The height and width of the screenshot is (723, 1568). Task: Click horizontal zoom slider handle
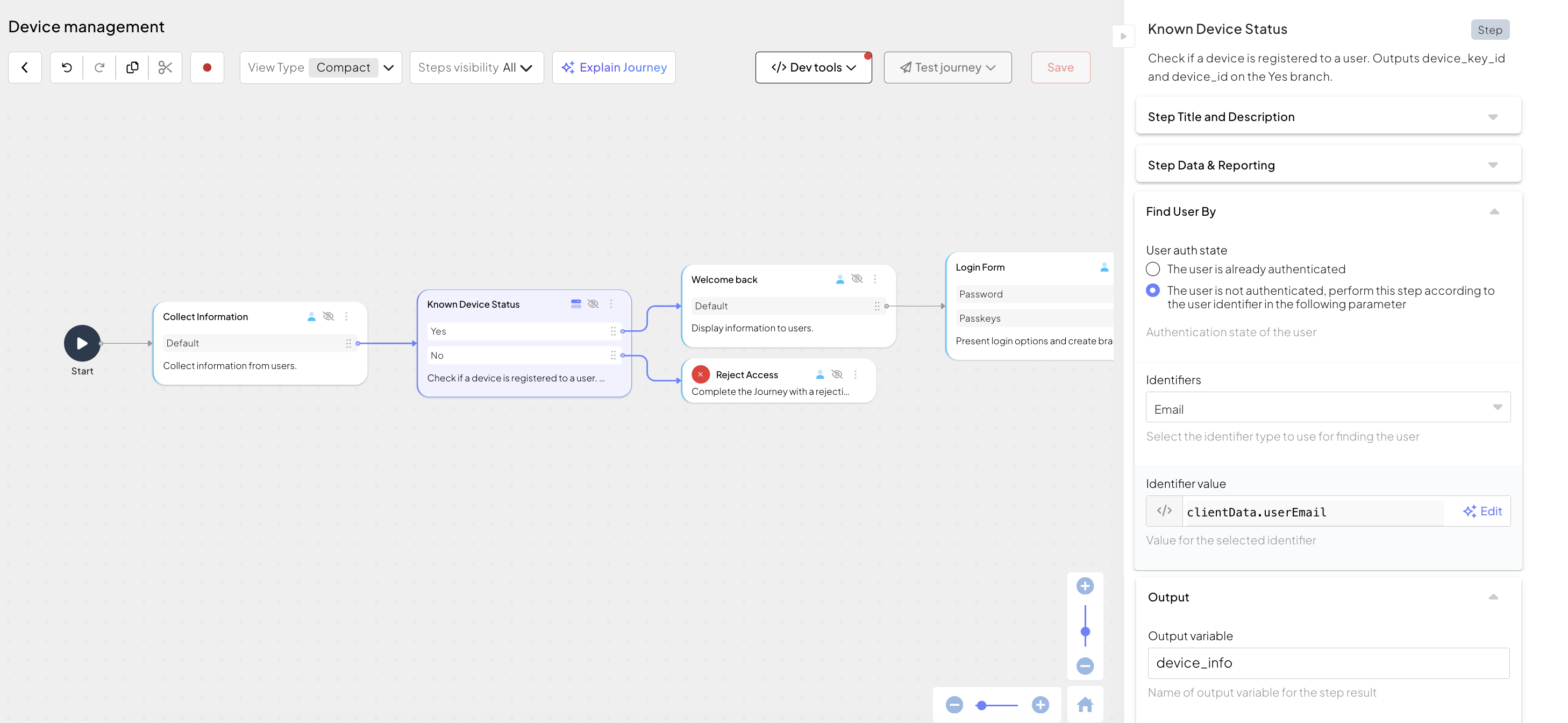coord(981,705)
